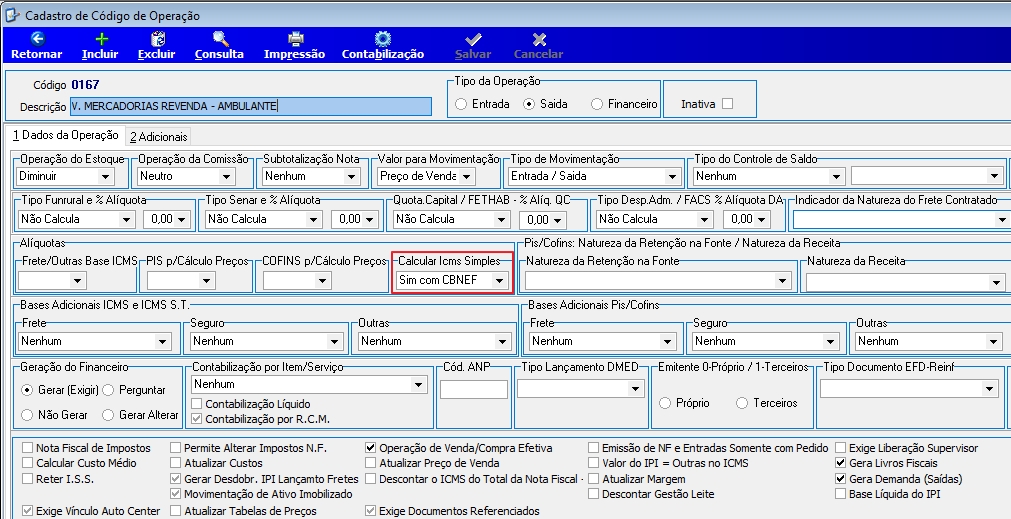Click the Excluir button label
Viewport: 1011px width, 519px height.
(x=157, y=54)
